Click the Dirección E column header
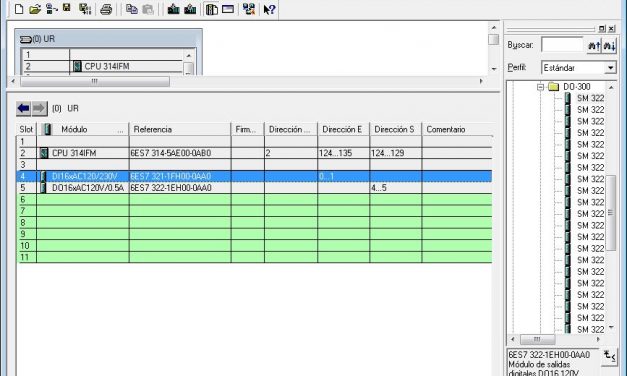627x376 pixels. pos(344,129)
